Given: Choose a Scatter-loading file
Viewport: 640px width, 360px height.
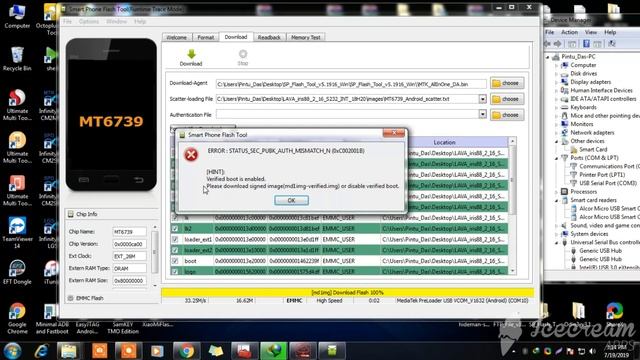Looking at the screenshot, I should tap(507, 99).
